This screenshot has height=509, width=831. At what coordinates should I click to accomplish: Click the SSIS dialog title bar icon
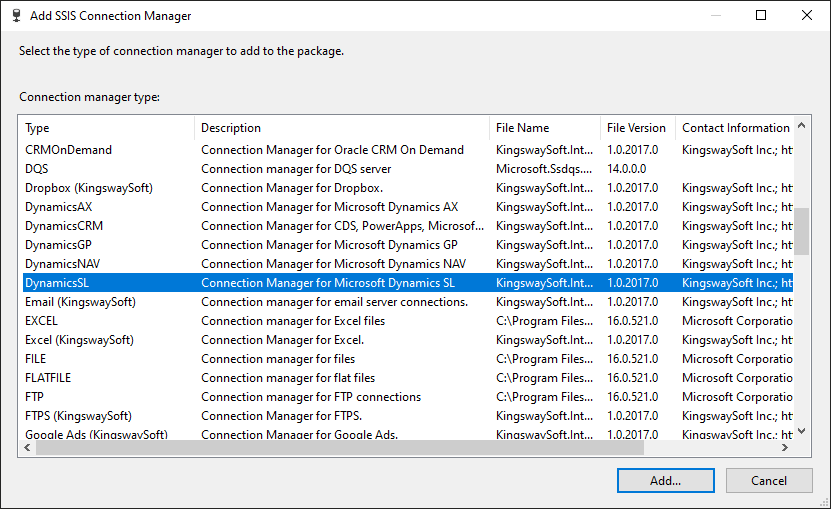[16, 15]
